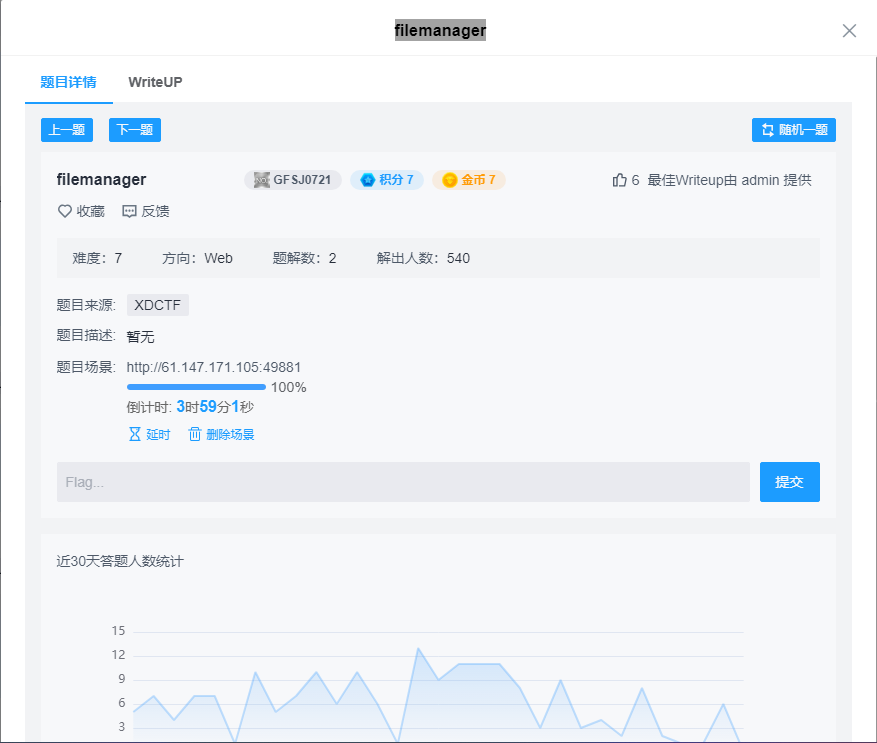Click the trash delete-scene icon

[x=195, y=434]
